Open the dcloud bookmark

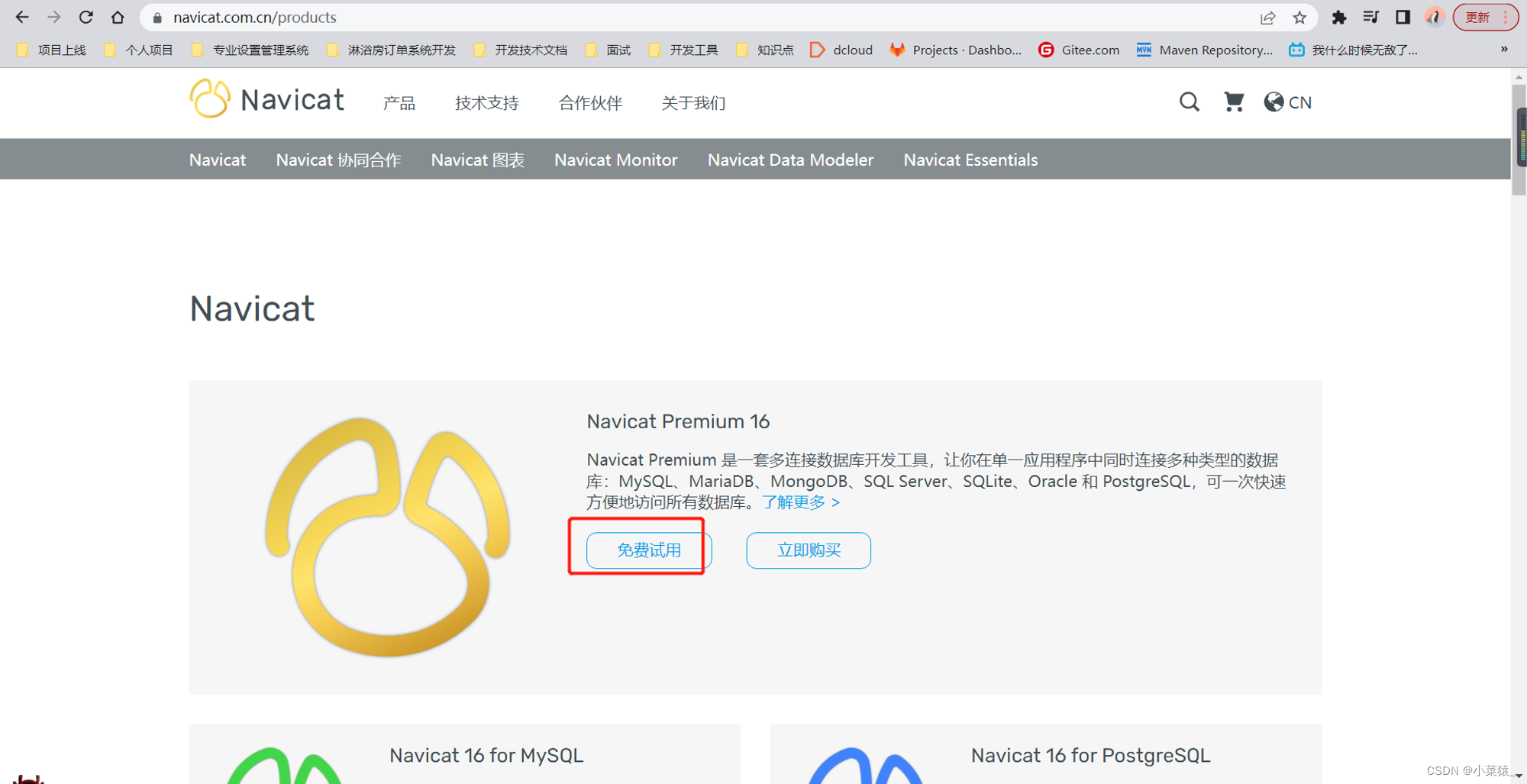[x=841, y=50]
